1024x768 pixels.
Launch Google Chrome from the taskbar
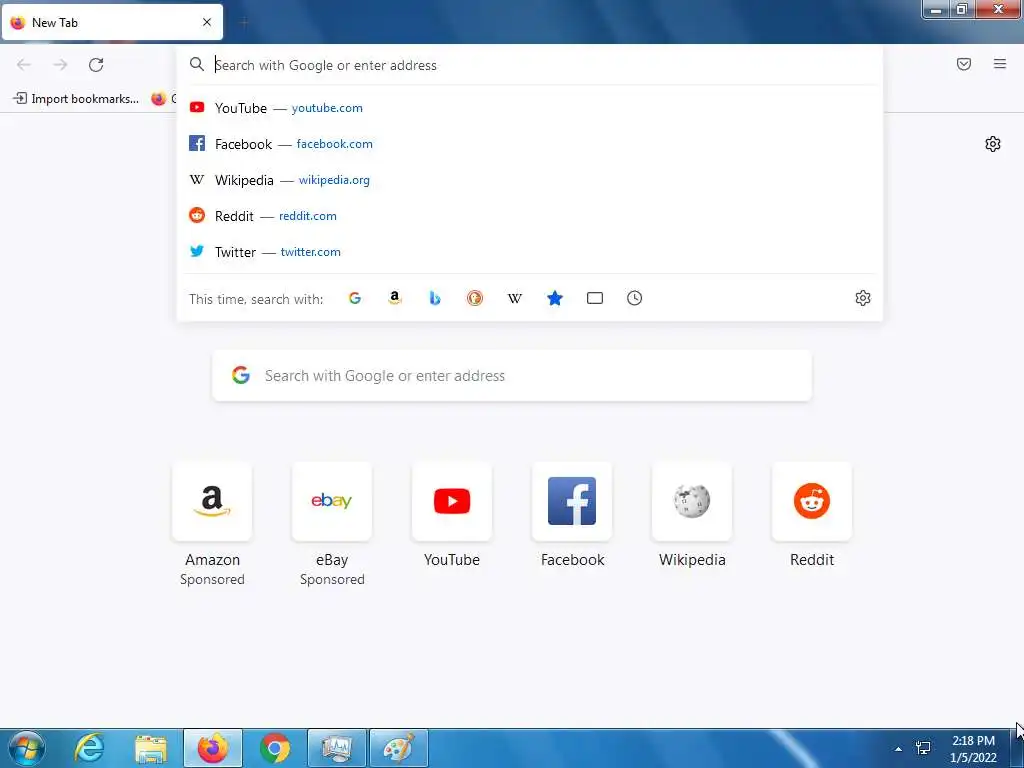[275, 748]
